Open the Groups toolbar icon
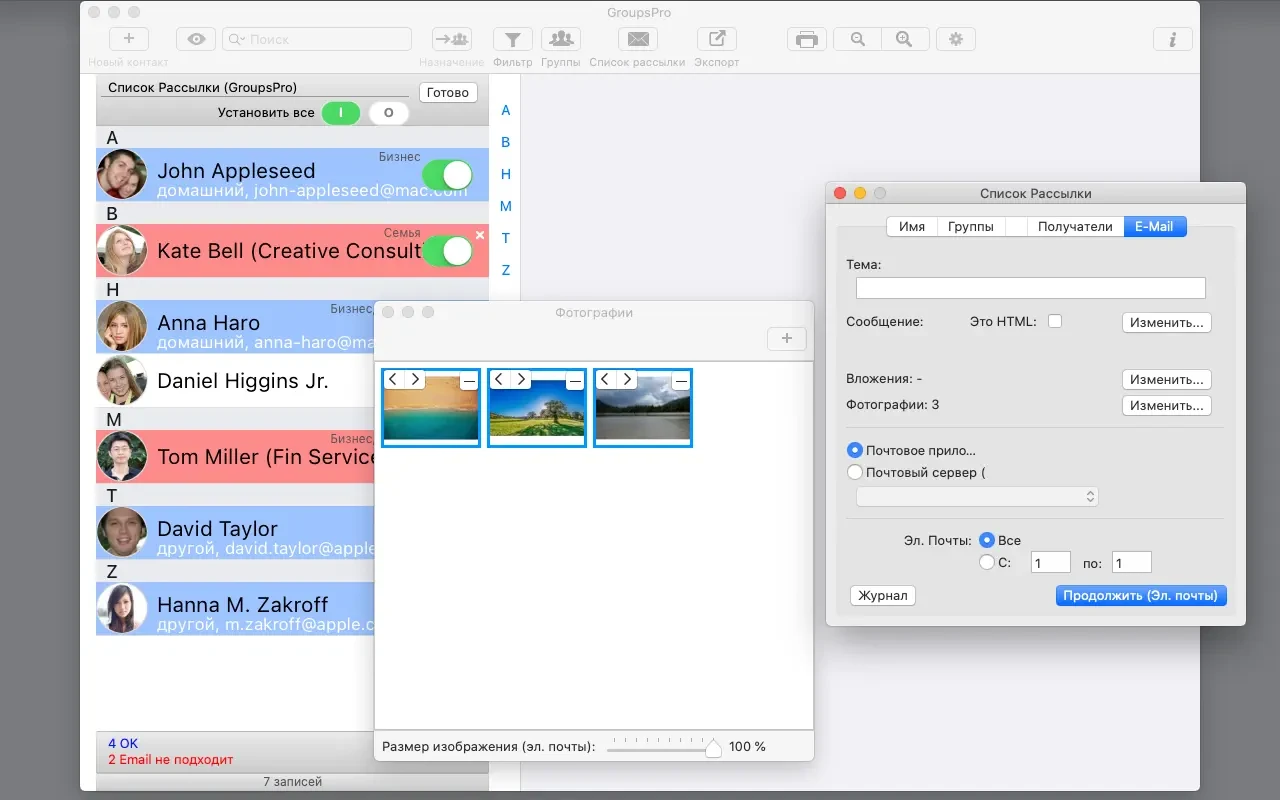 pyautogui.click(x=561, y=39)
